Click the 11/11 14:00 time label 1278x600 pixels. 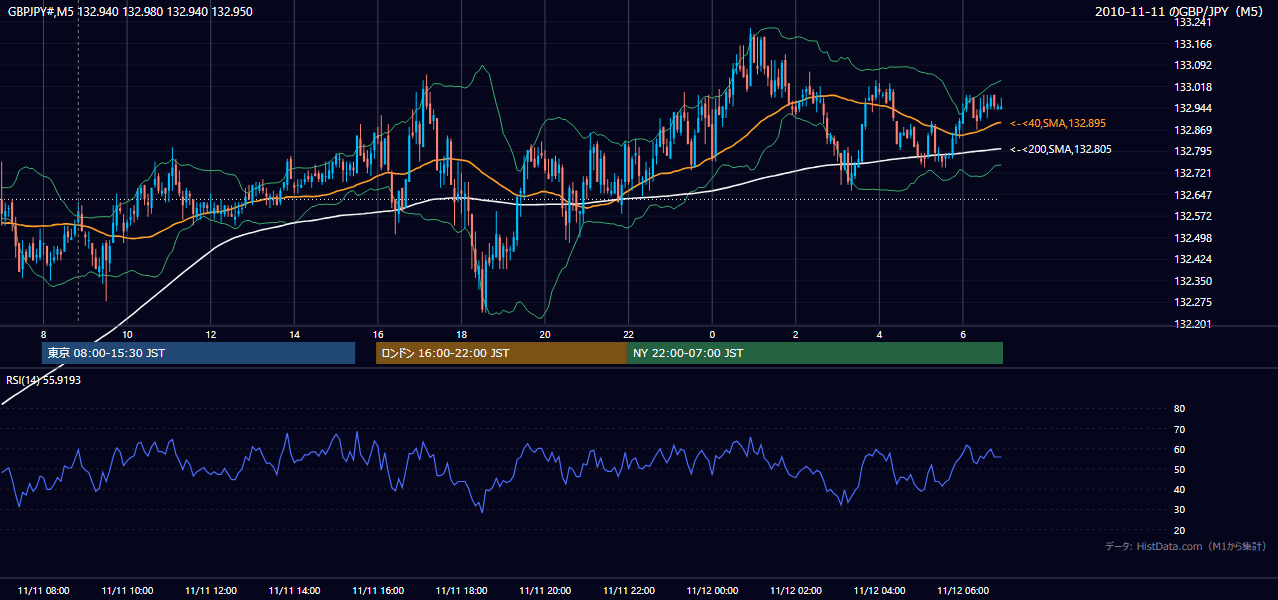click(295, 591)
